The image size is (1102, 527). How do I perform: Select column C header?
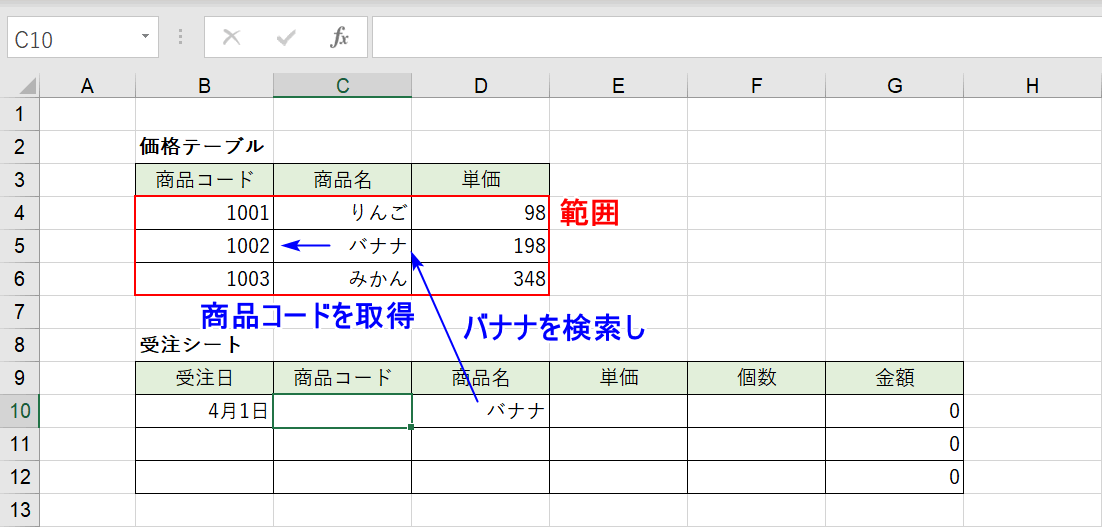click(x=342, y=86)
